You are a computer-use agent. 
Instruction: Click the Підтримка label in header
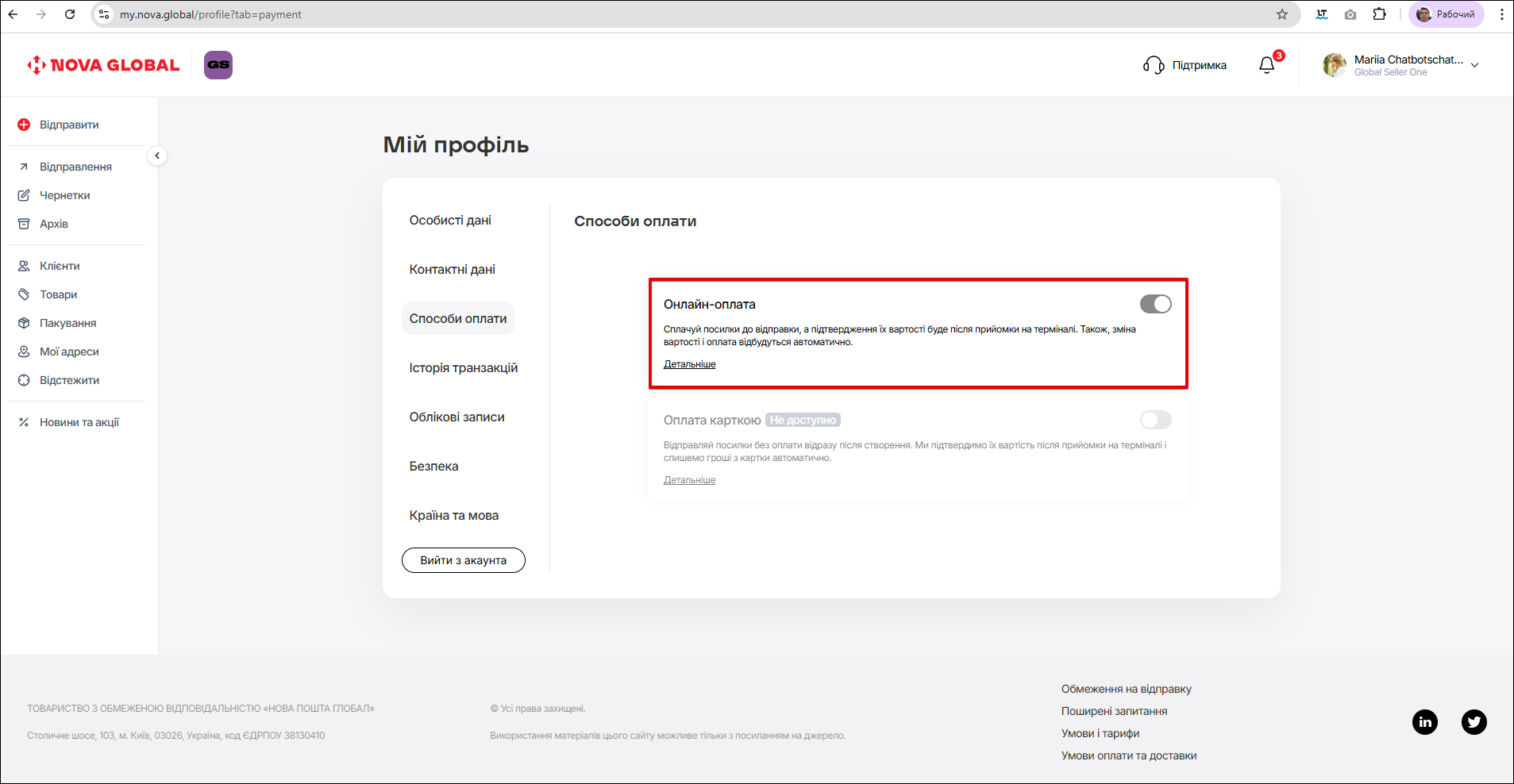point(1199,65)
